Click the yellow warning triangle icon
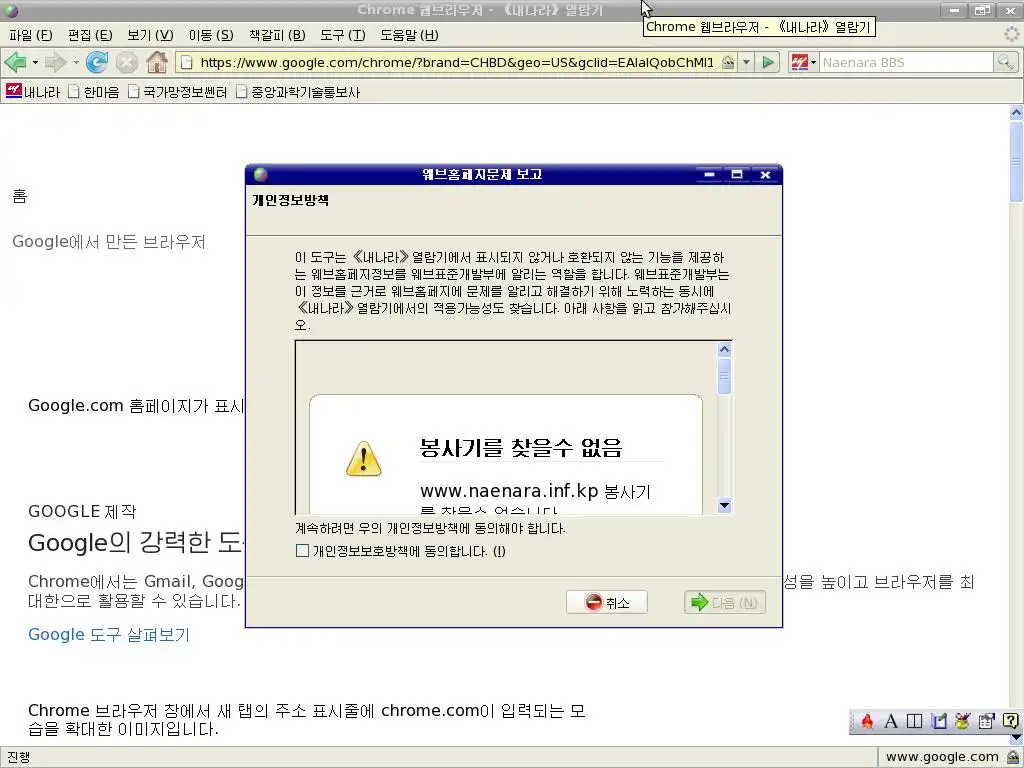The width and height of the screenshot is (1024, 768). click(364, 458)
